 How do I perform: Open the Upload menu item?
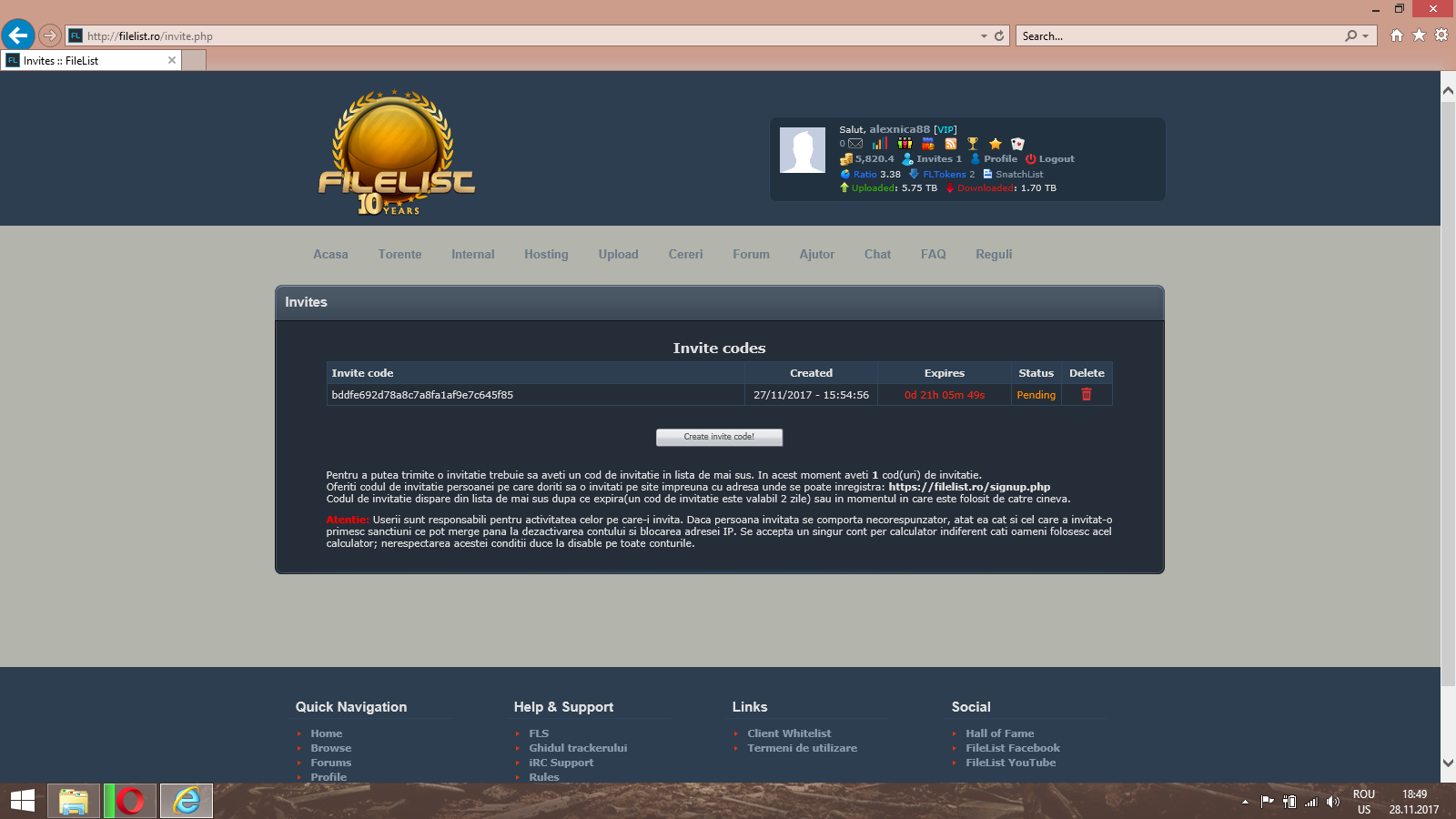pos(619,255)
